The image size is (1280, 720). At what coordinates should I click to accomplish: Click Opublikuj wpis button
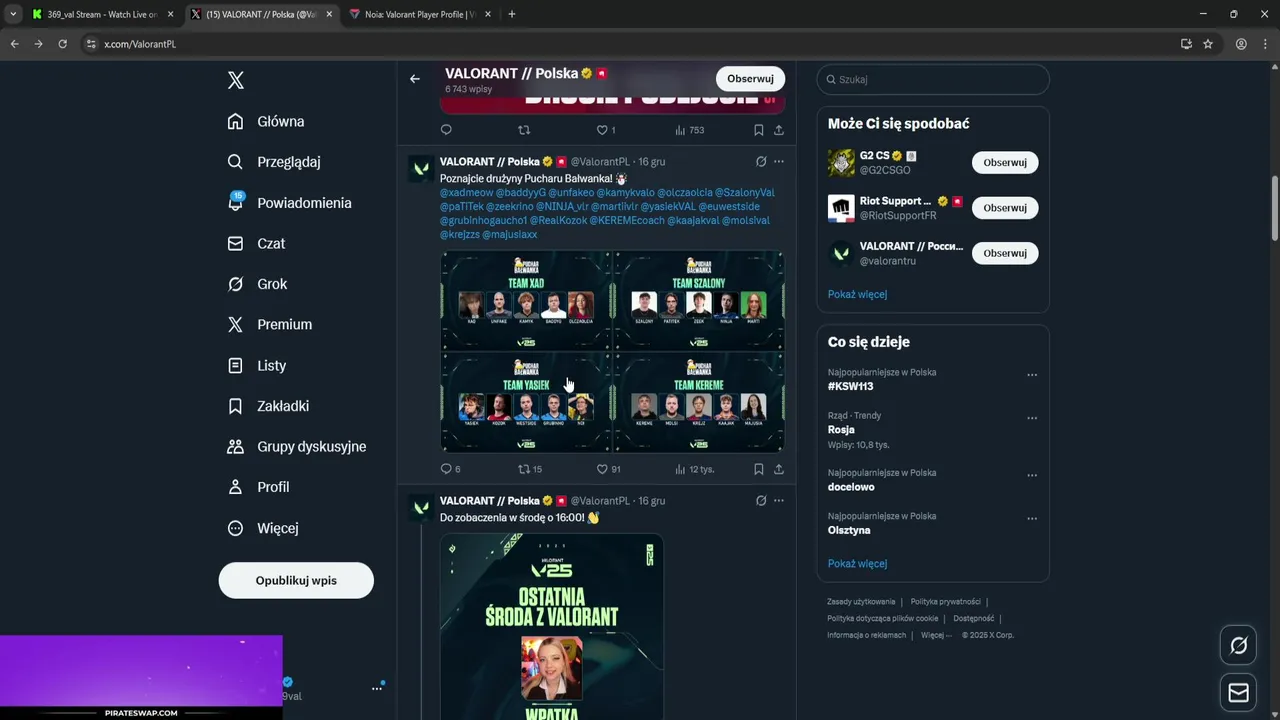click(296, 580)
